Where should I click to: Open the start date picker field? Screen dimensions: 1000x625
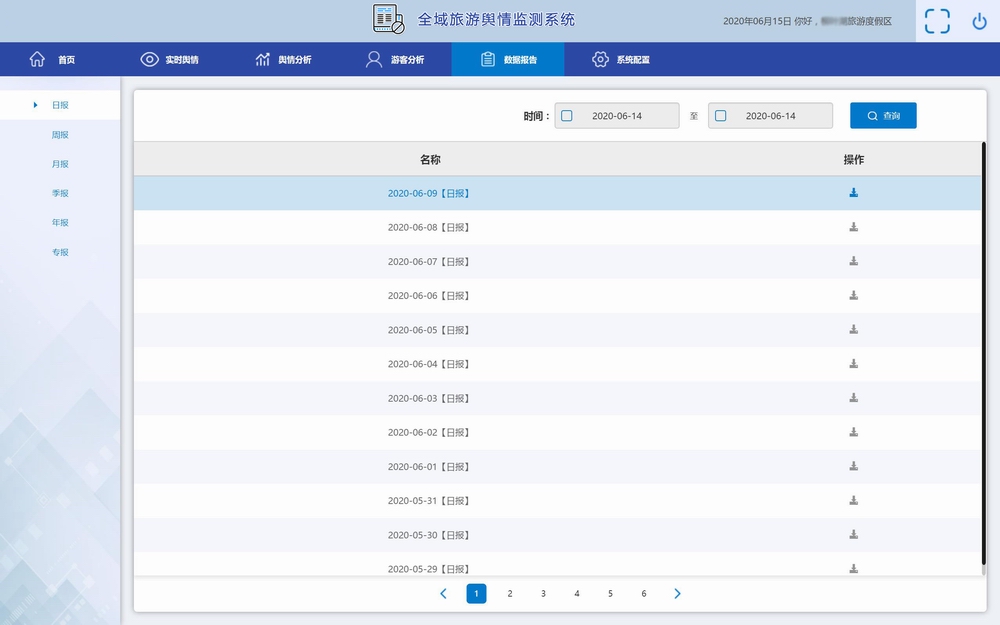[617, 116]
